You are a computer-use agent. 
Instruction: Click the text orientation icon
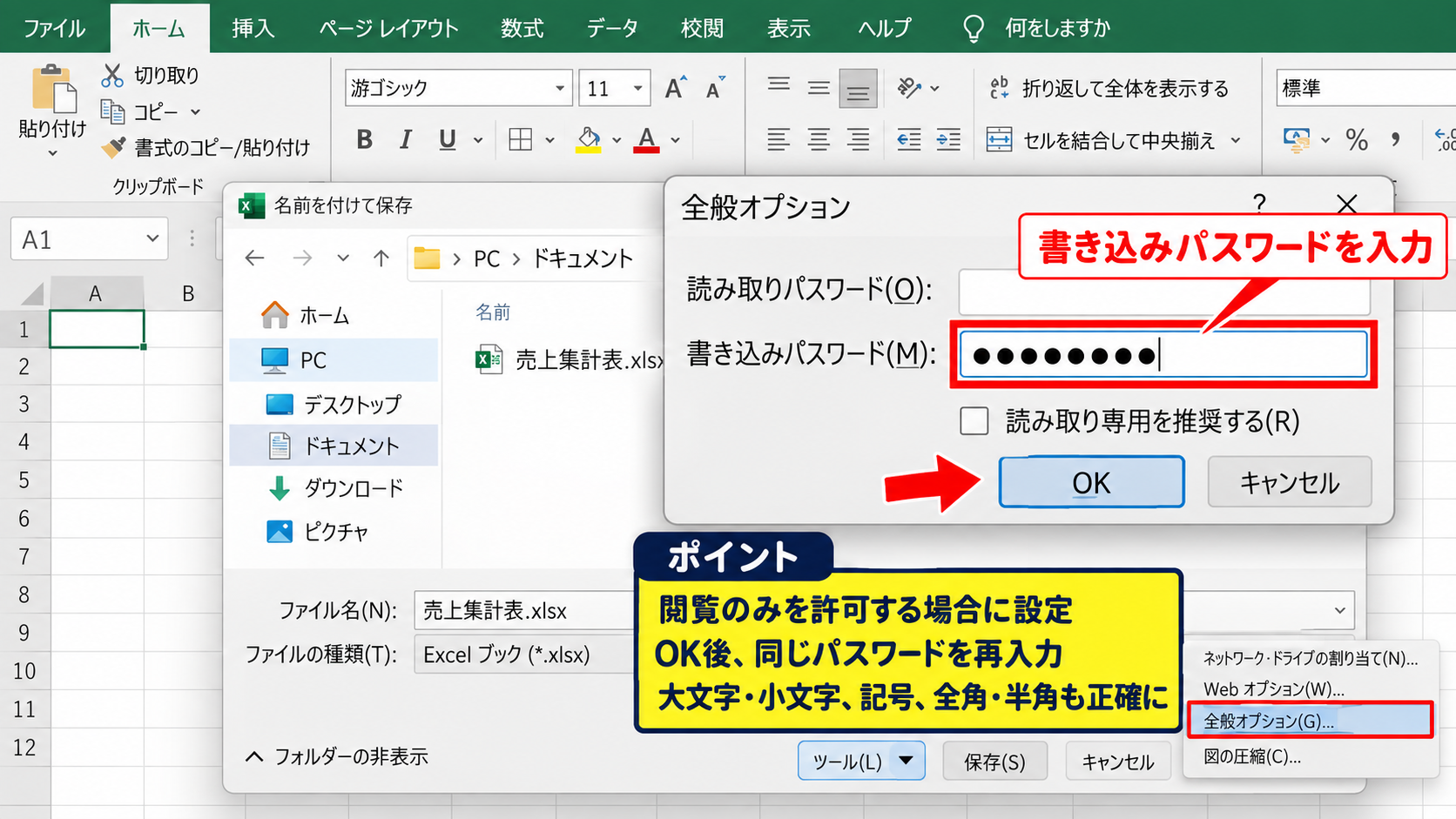pos(909,88)
